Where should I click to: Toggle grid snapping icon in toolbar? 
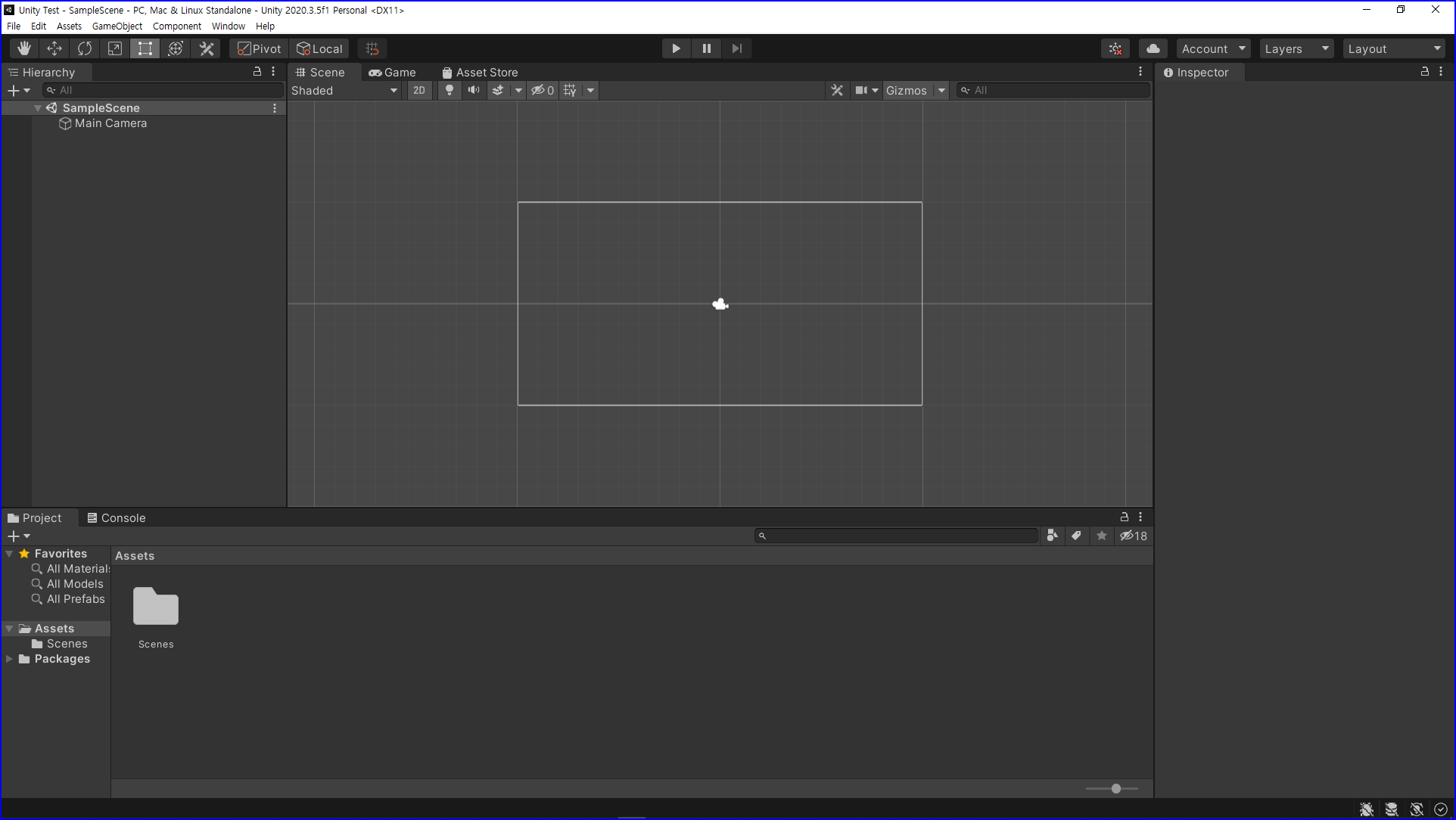(372, 48)
